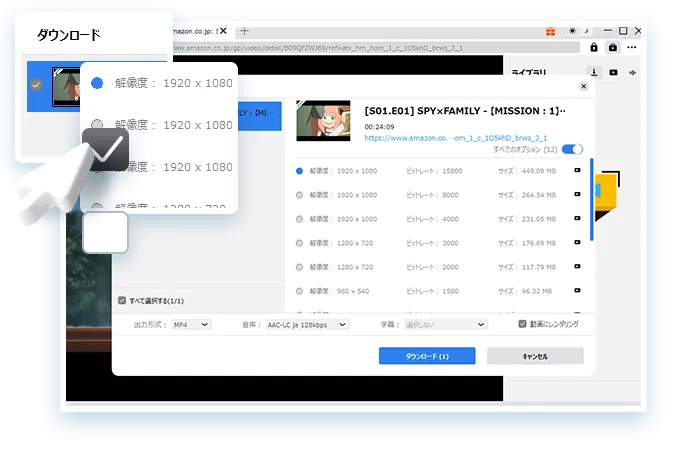This screenshot has height=449, width=684.
Task: Click the [S01.E01] SPY×FAMILY title text
Action: 465,111
